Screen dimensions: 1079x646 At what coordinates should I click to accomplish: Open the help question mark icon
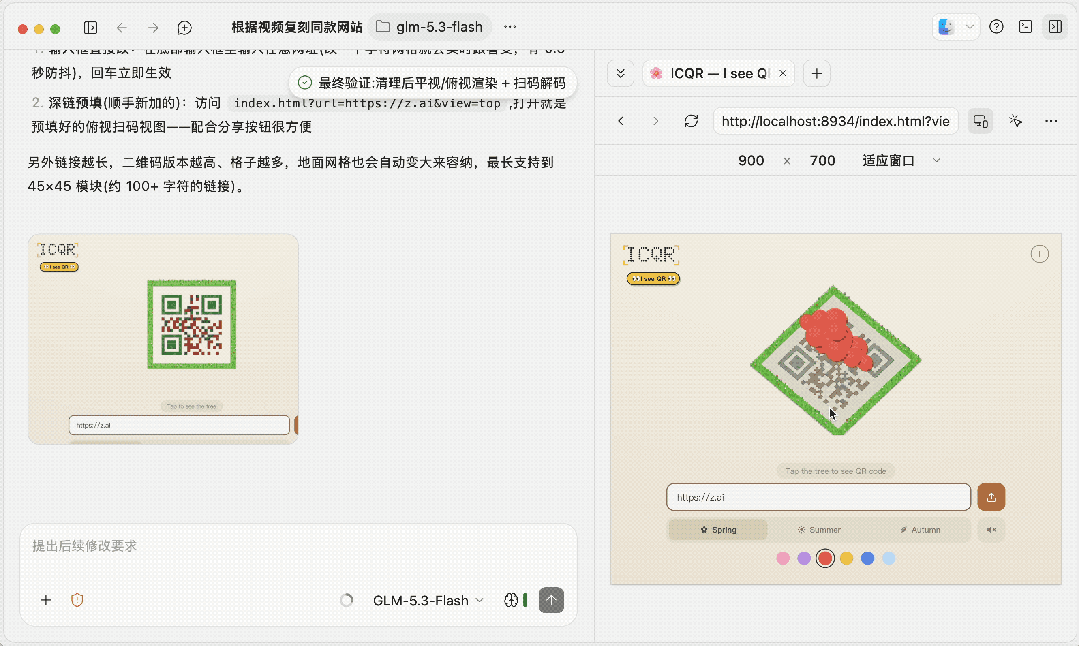(996, 27)
